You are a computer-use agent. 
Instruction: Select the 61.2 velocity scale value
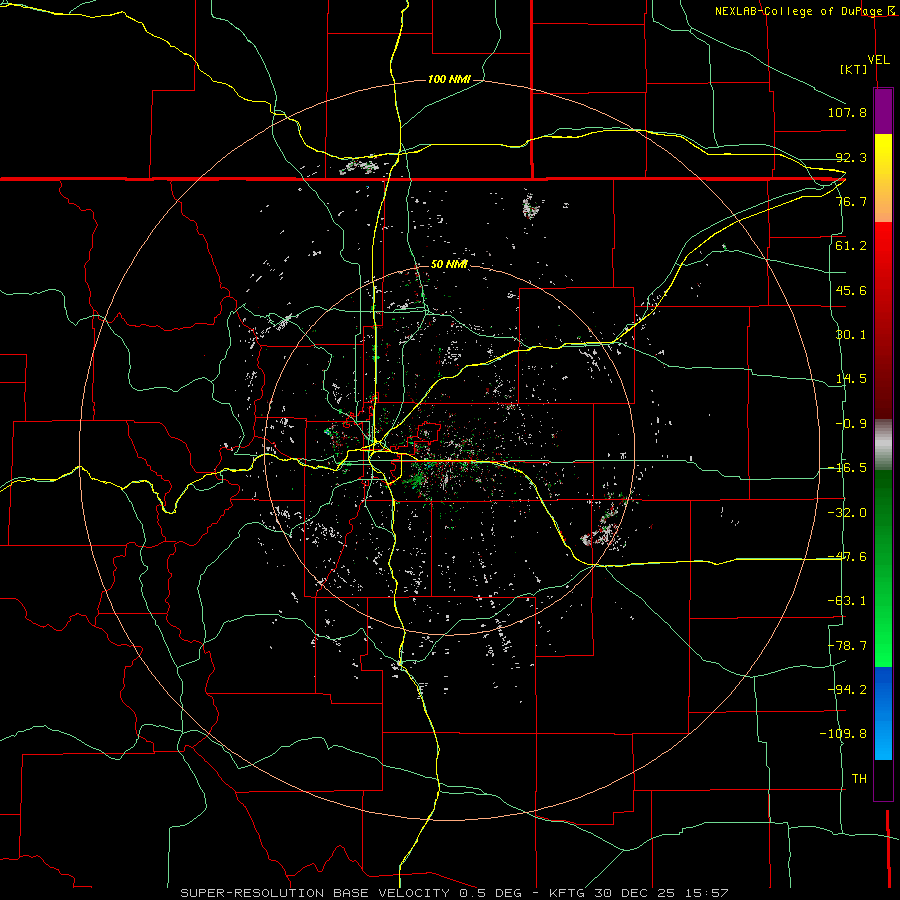(851, 246)
